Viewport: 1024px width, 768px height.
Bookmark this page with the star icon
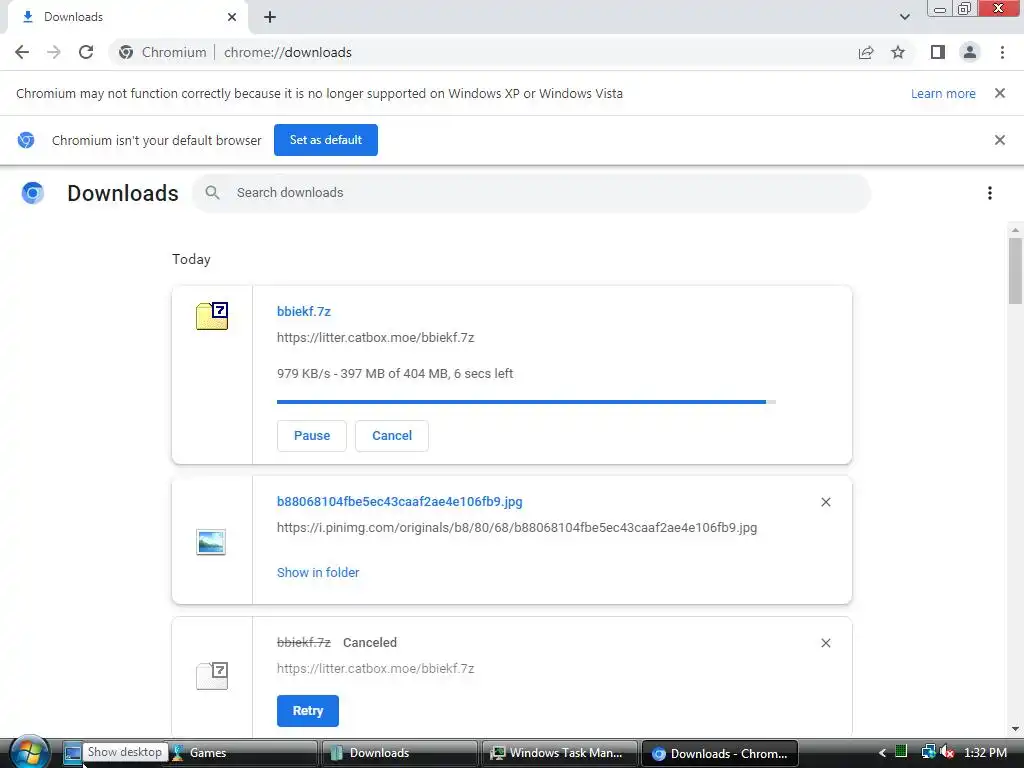pyautogui.click(x=898, y=52)
